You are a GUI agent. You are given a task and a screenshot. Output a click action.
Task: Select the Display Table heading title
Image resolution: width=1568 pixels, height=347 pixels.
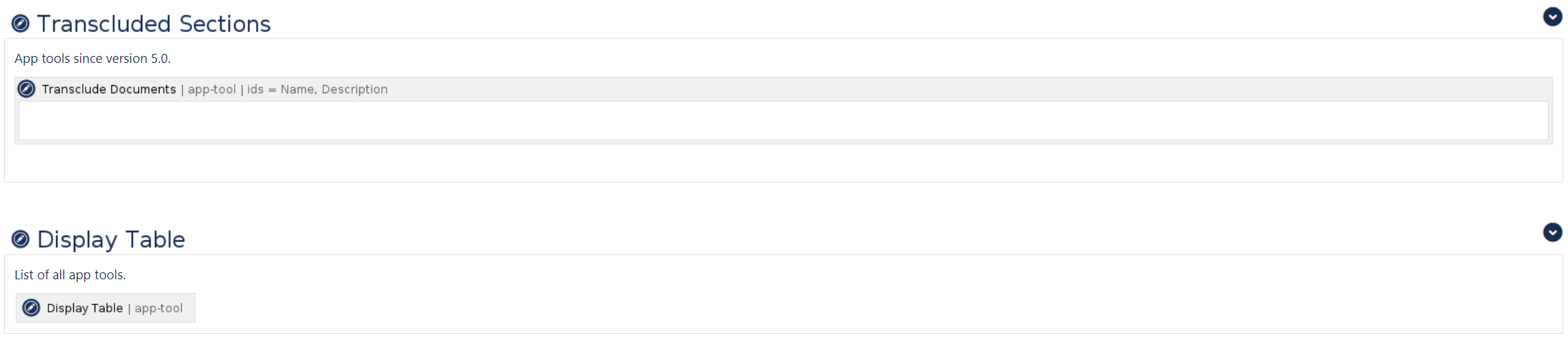pyautogui.click(x=110, y=240)
